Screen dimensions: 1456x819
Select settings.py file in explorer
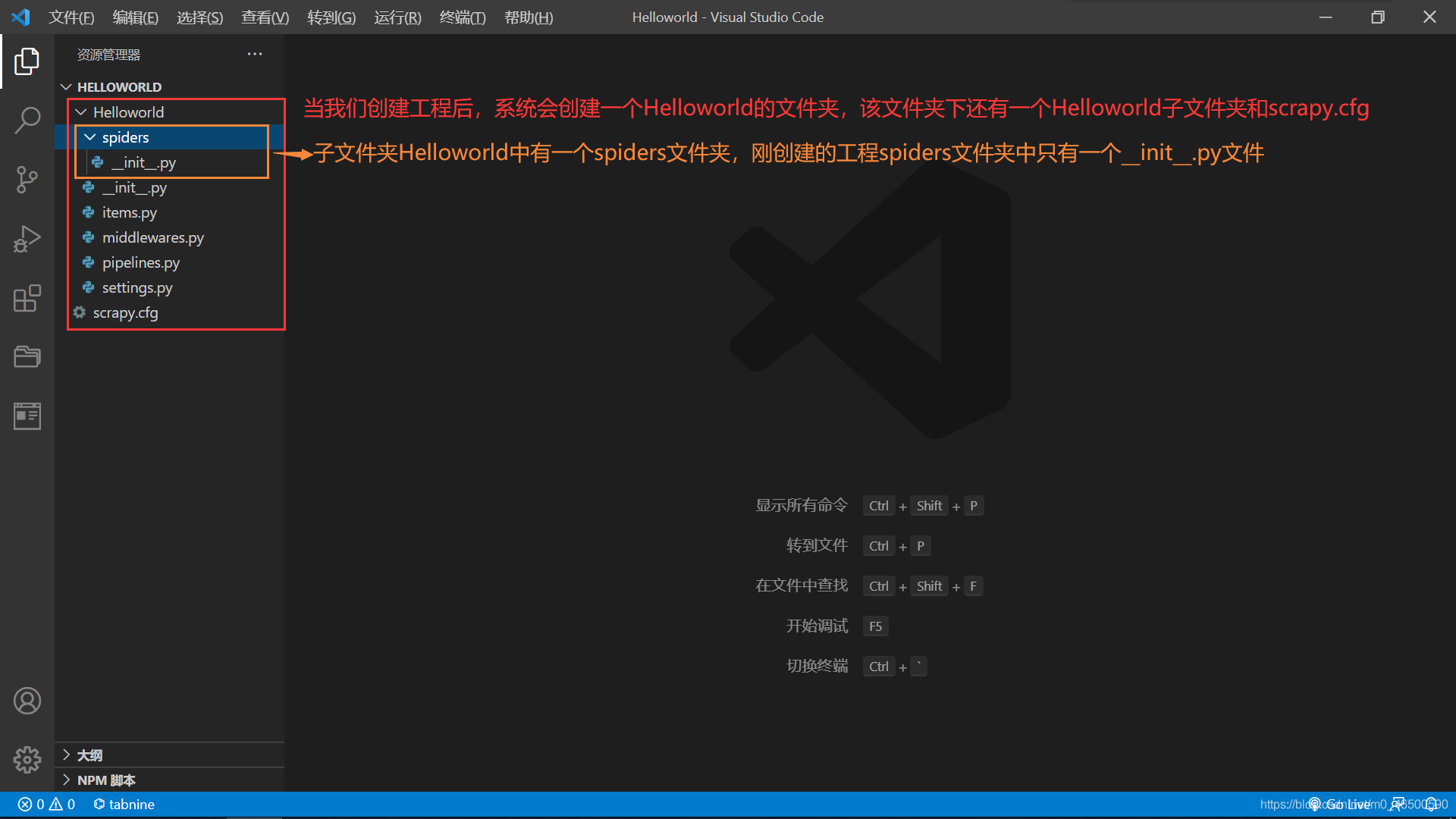point(137,287)
